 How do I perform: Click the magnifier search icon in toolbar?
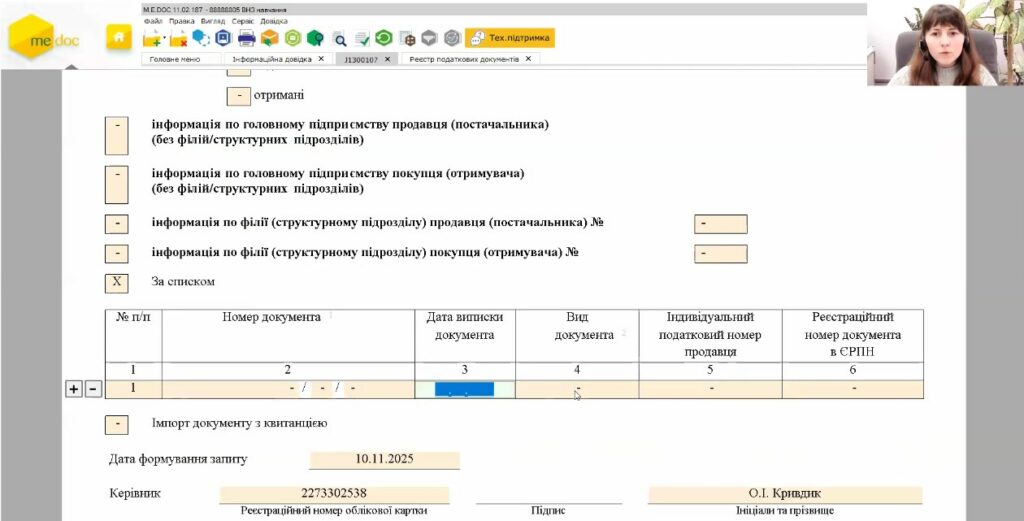[x=339, y=40]
